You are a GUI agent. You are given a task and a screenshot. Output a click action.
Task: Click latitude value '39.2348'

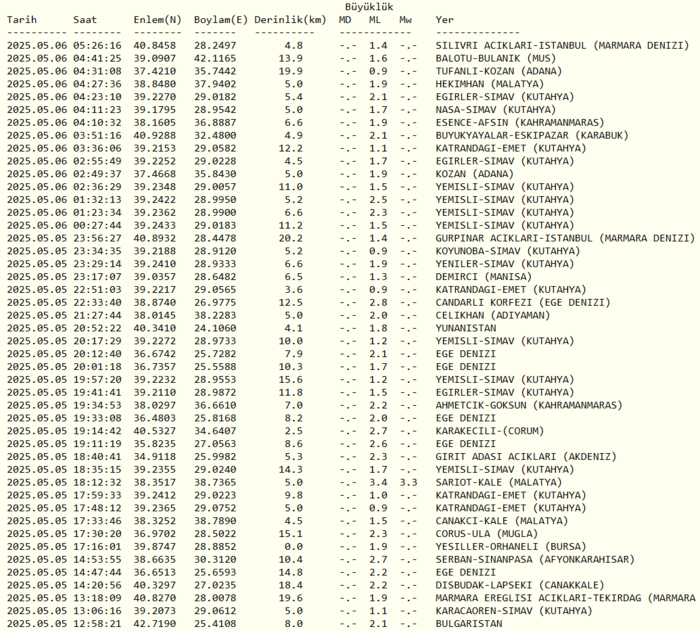[155, 187]
